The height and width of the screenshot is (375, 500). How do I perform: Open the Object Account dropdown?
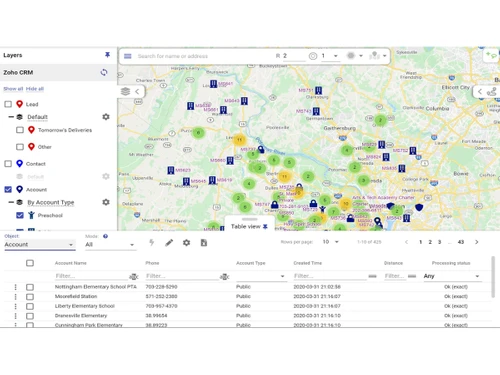click(x=40, y=245)
